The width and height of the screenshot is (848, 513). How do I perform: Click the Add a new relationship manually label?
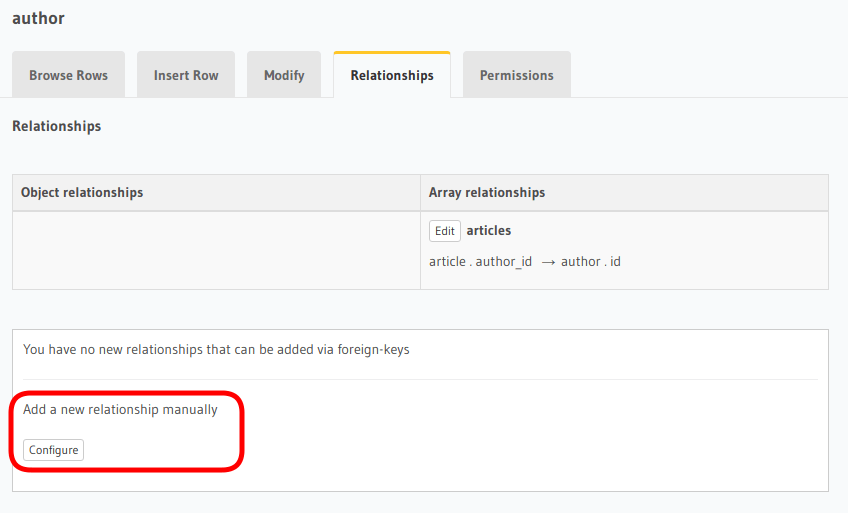[120, 409]
